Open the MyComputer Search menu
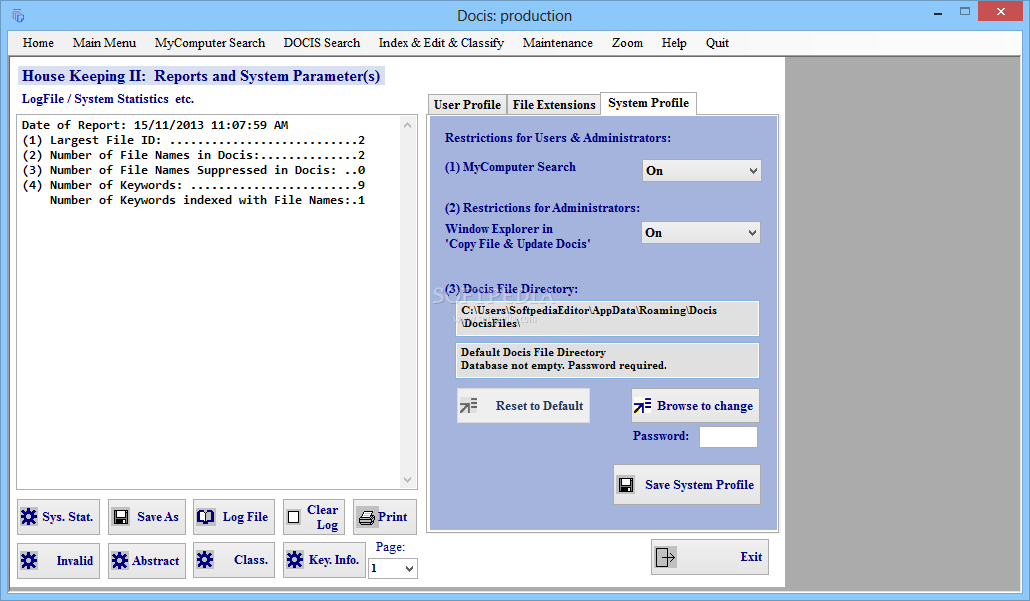 click(x=210, y=43)
